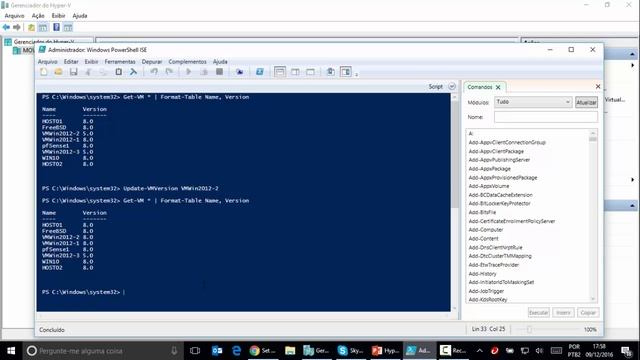Screen dimensions: 640x360
Task: Click the Atualizar button
Action: (x=587, y=102)
